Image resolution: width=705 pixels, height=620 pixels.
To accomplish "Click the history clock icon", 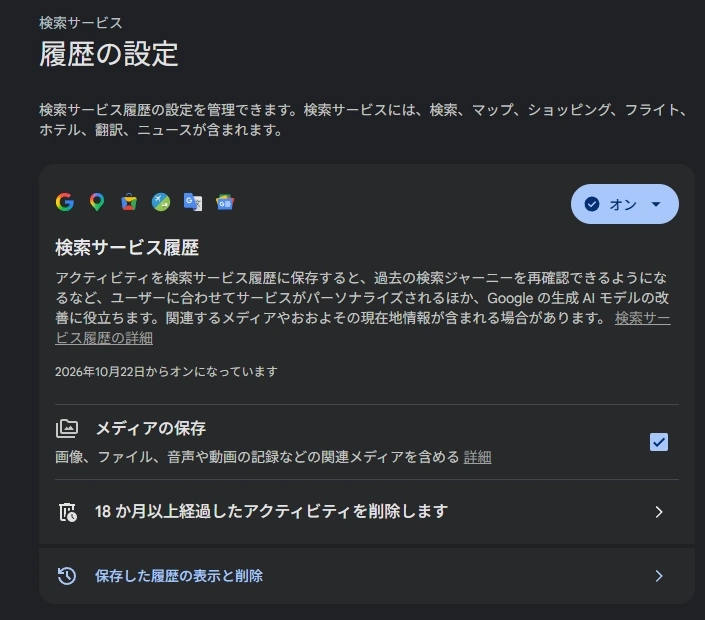I will pos(67,576).
